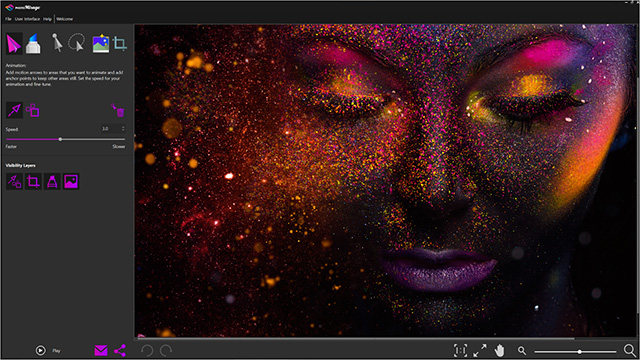Select the mask marker tool
The image size is (640, 360).
(33, 44)
